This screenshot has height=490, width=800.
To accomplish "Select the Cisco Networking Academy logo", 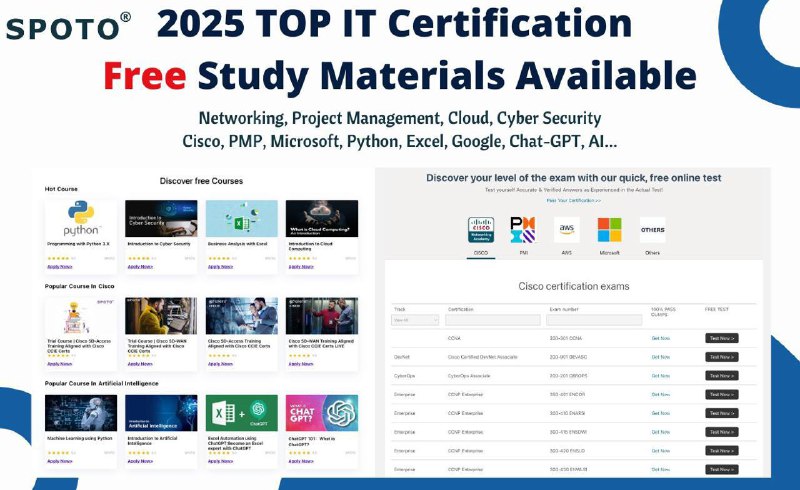I will pos(481,230).
